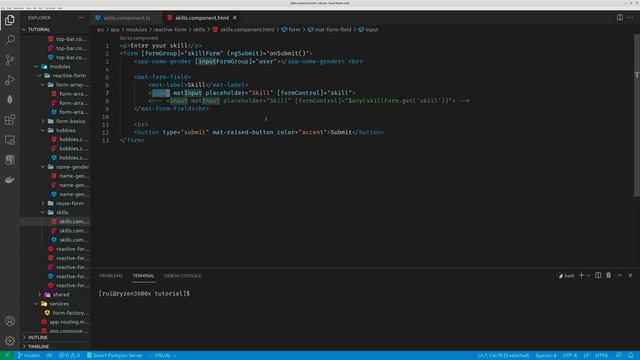Open the Remote Explorer view

[x=10, y=140]
